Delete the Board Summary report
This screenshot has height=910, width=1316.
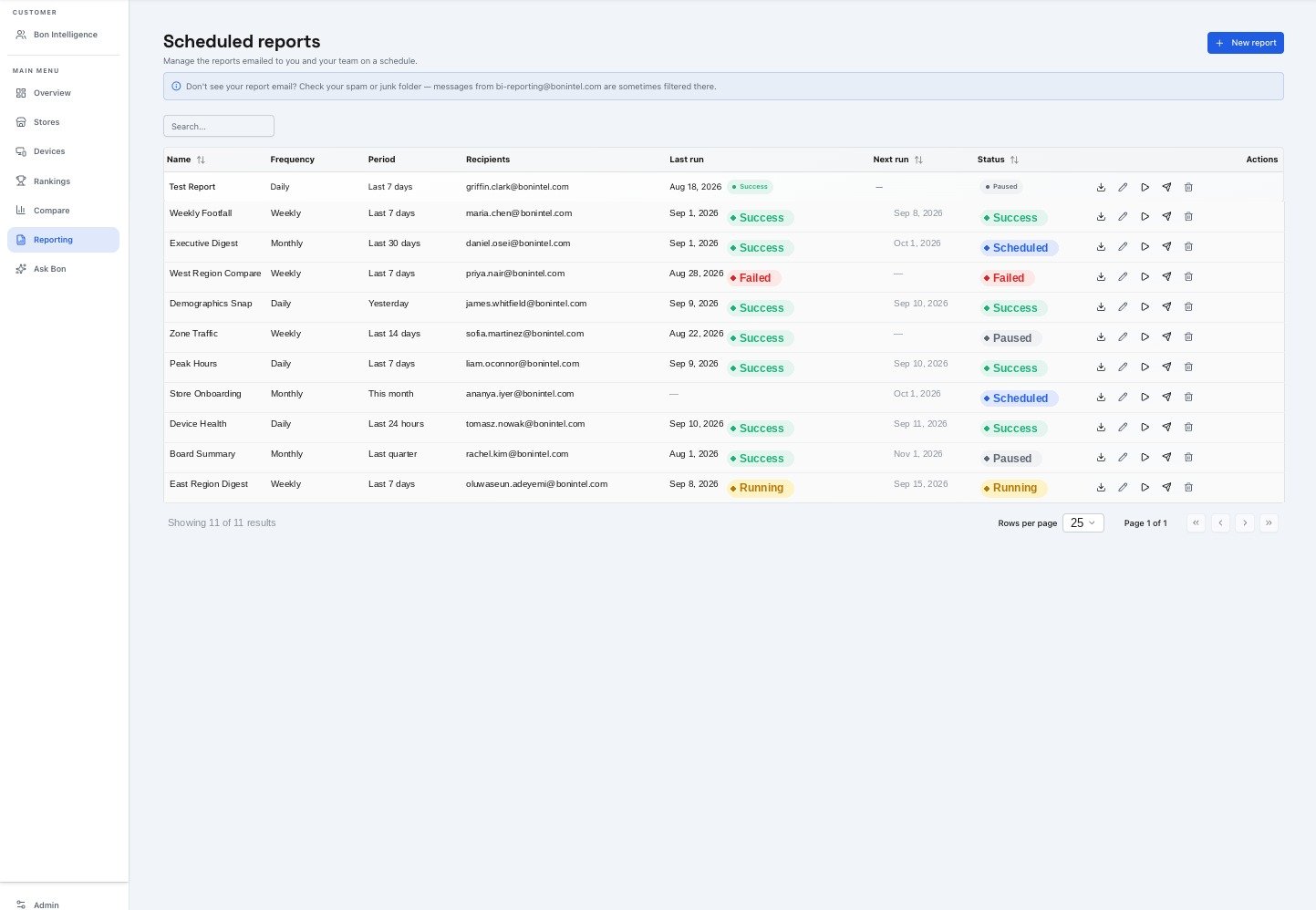tap(1188, 458)
